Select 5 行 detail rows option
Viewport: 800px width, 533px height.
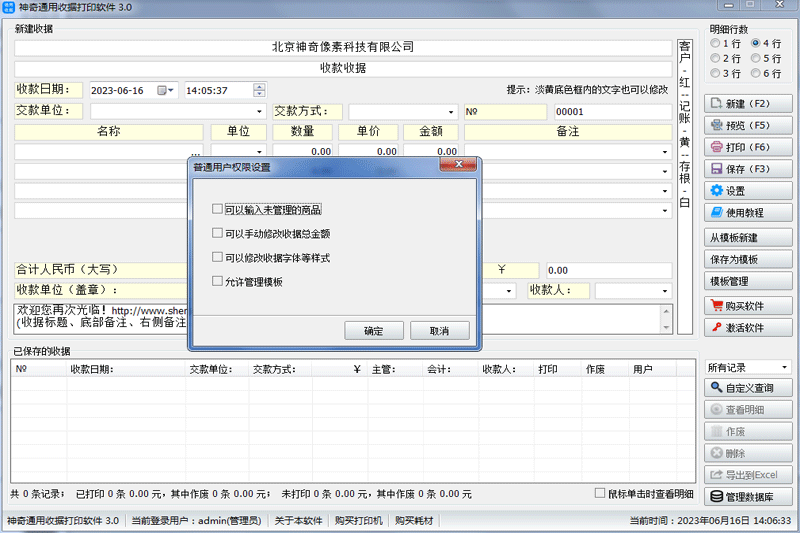[756, 58]
